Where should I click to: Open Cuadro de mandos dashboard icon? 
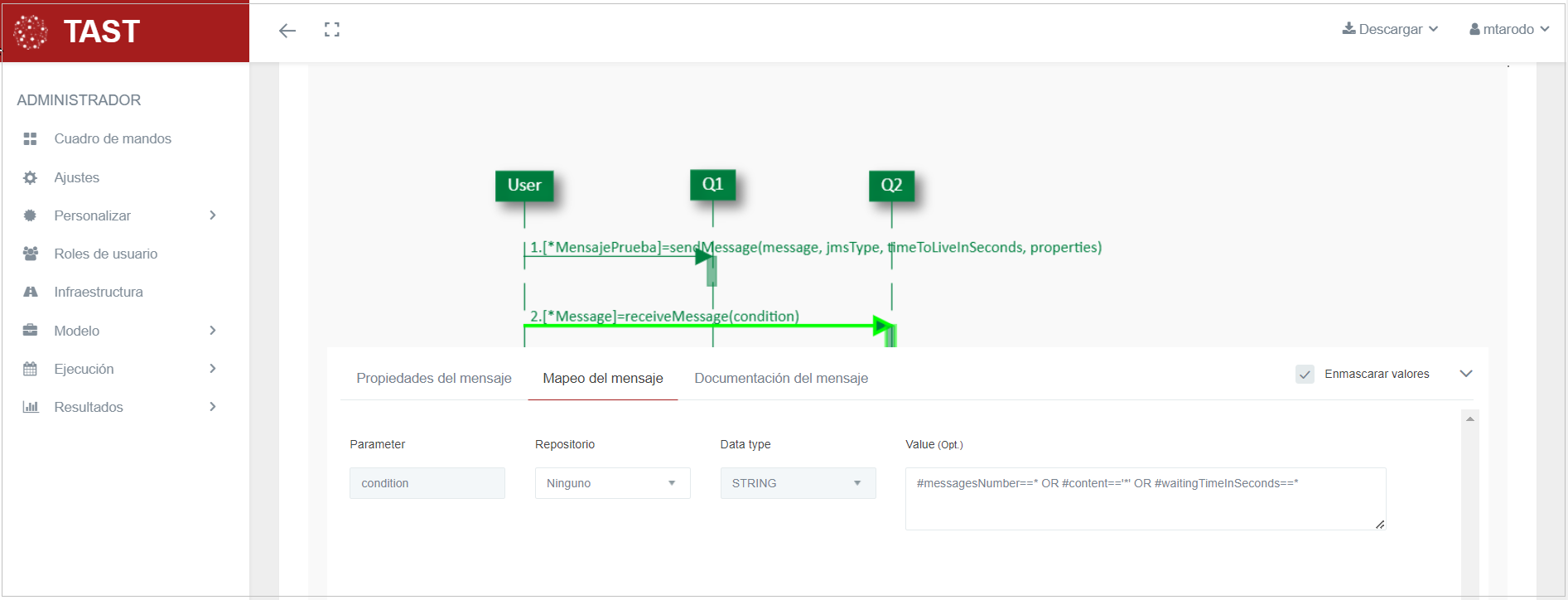31,139
